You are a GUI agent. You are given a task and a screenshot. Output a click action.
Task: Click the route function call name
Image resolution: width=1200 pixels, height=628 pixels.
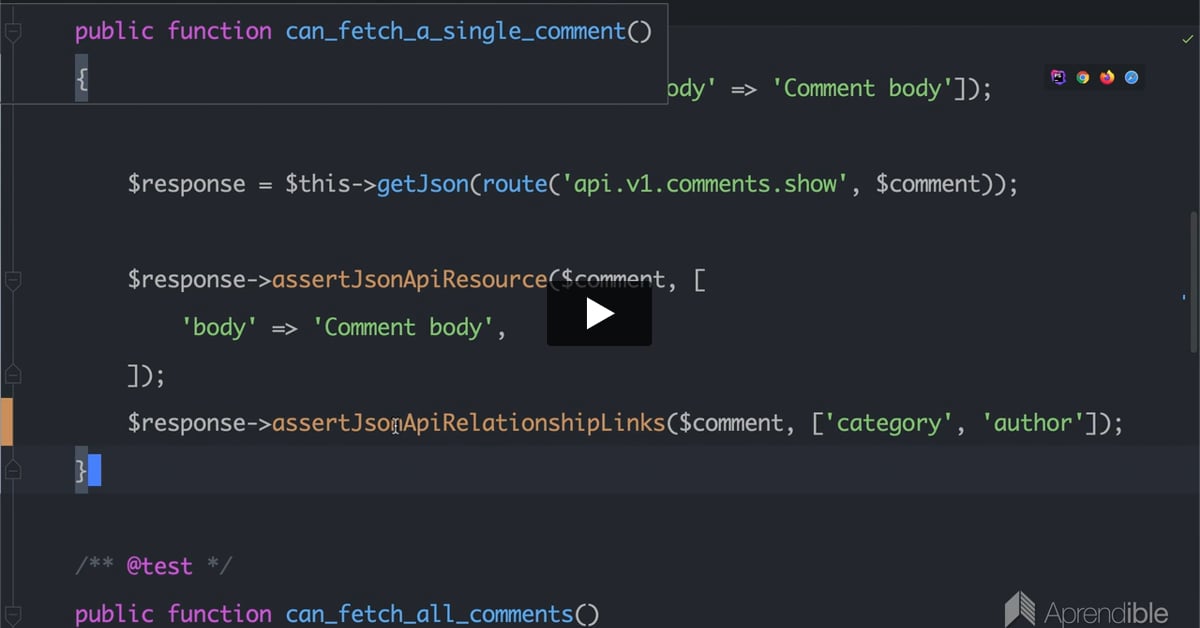click(x=515, y=184)
